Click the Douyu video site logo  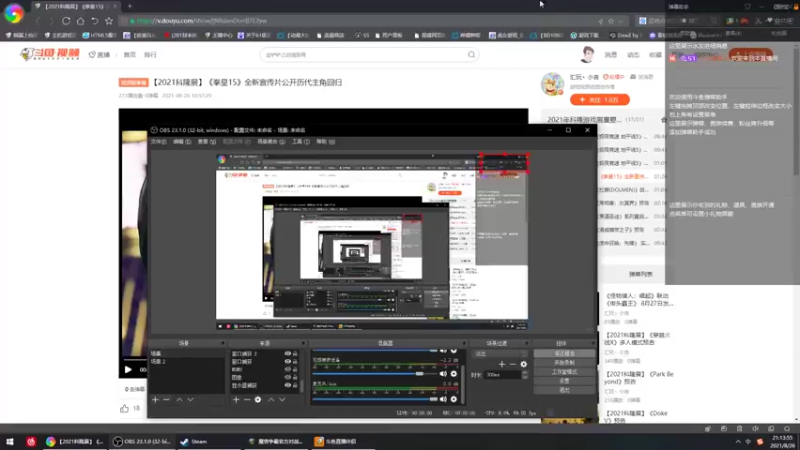(x=49, y=54)
